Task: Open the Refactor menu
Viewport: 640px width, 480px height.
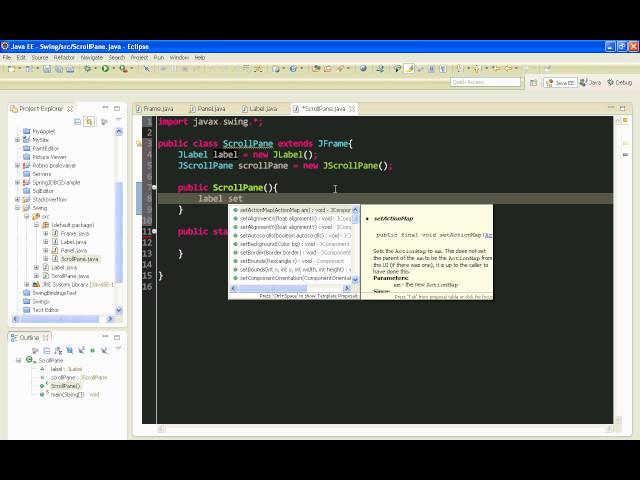Action: click(x=64, y=58)
